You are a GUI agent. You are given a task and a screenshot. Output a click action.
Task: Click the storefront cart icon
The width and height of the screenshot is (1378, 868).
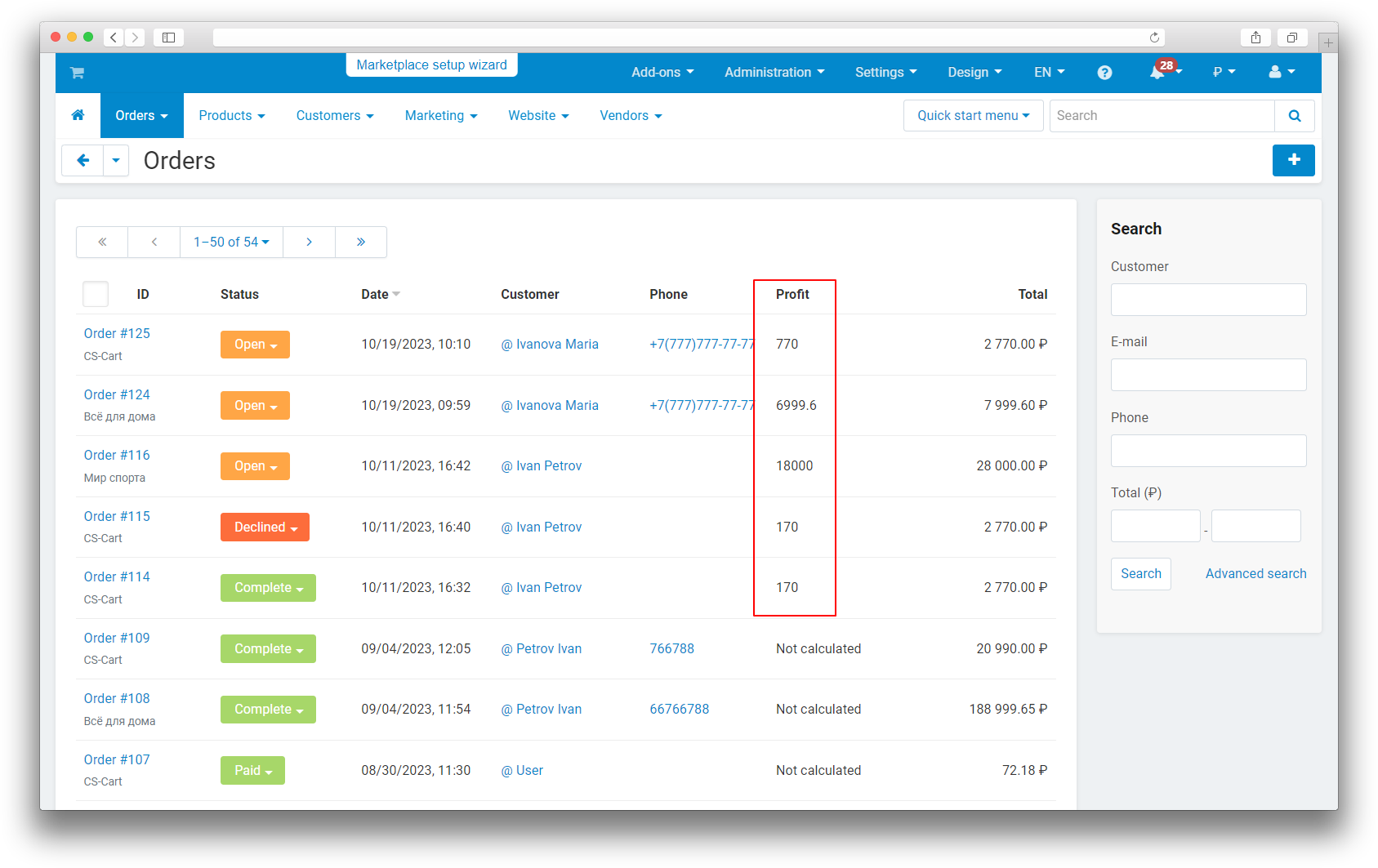click(77, 73)
